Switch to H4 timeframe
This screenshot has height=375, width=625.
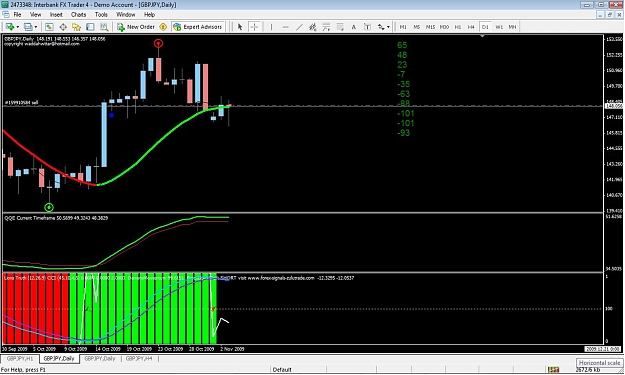coord(471,27)
